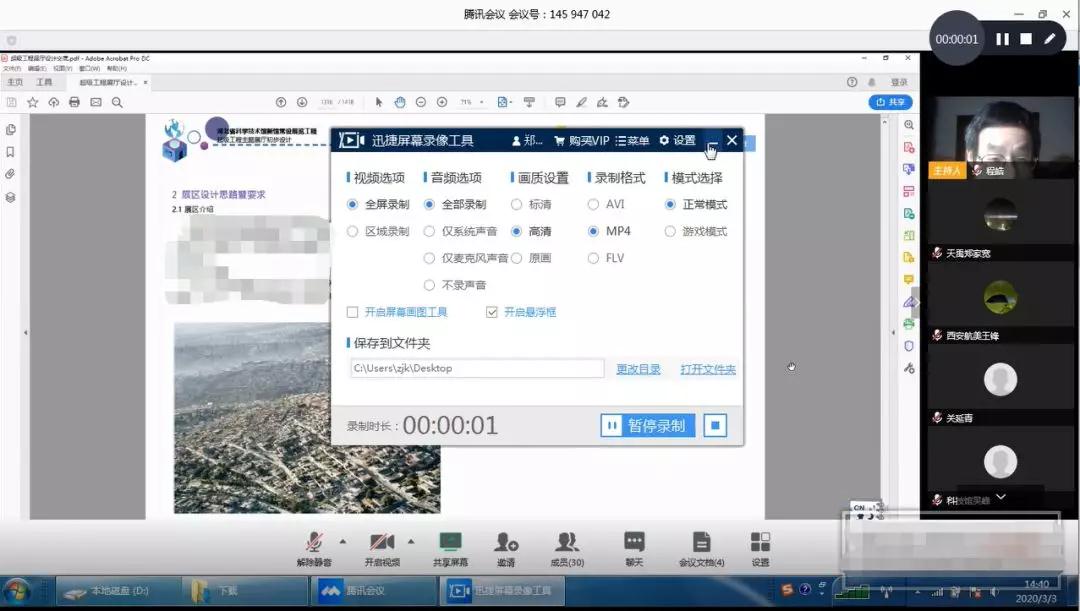Open layers panel in Acrobat left sidebar

point(10,197)
